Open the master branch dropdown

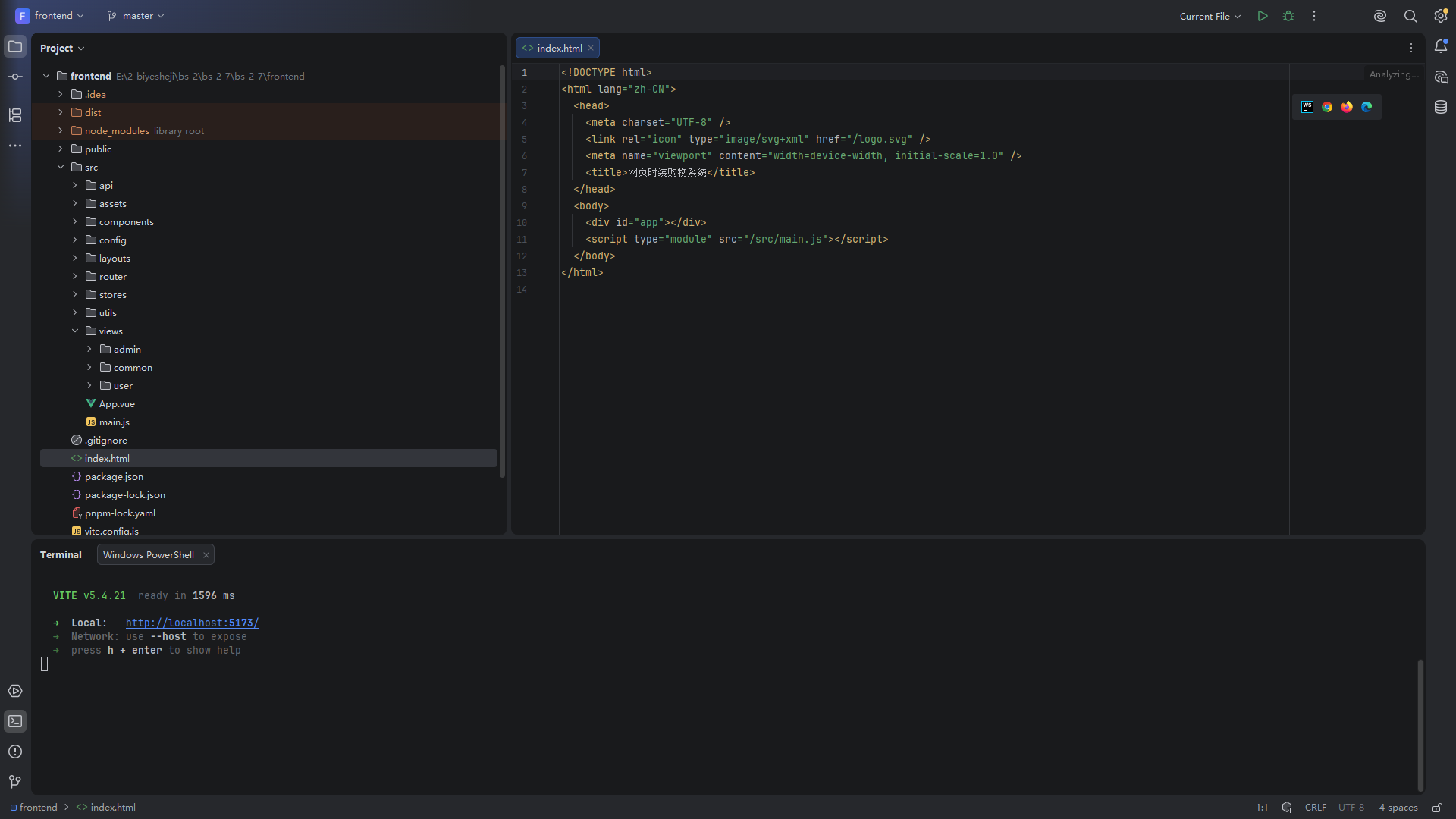tap(136, 16)
